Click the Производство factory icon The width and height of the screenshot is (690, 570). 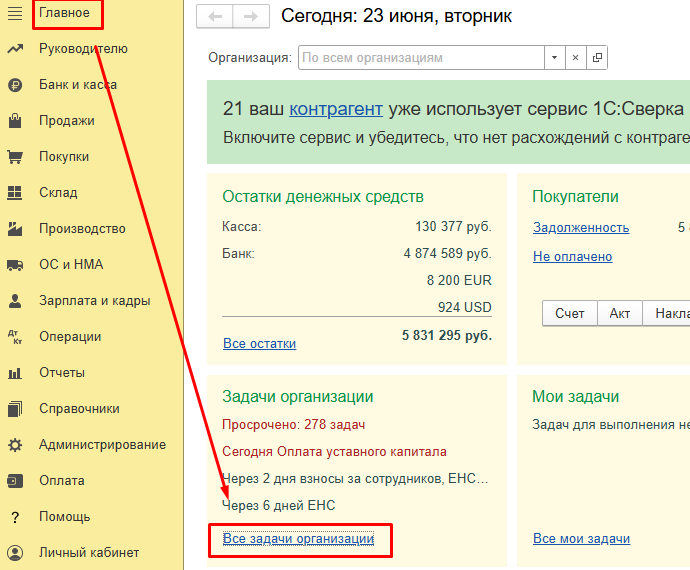point(15,228)
